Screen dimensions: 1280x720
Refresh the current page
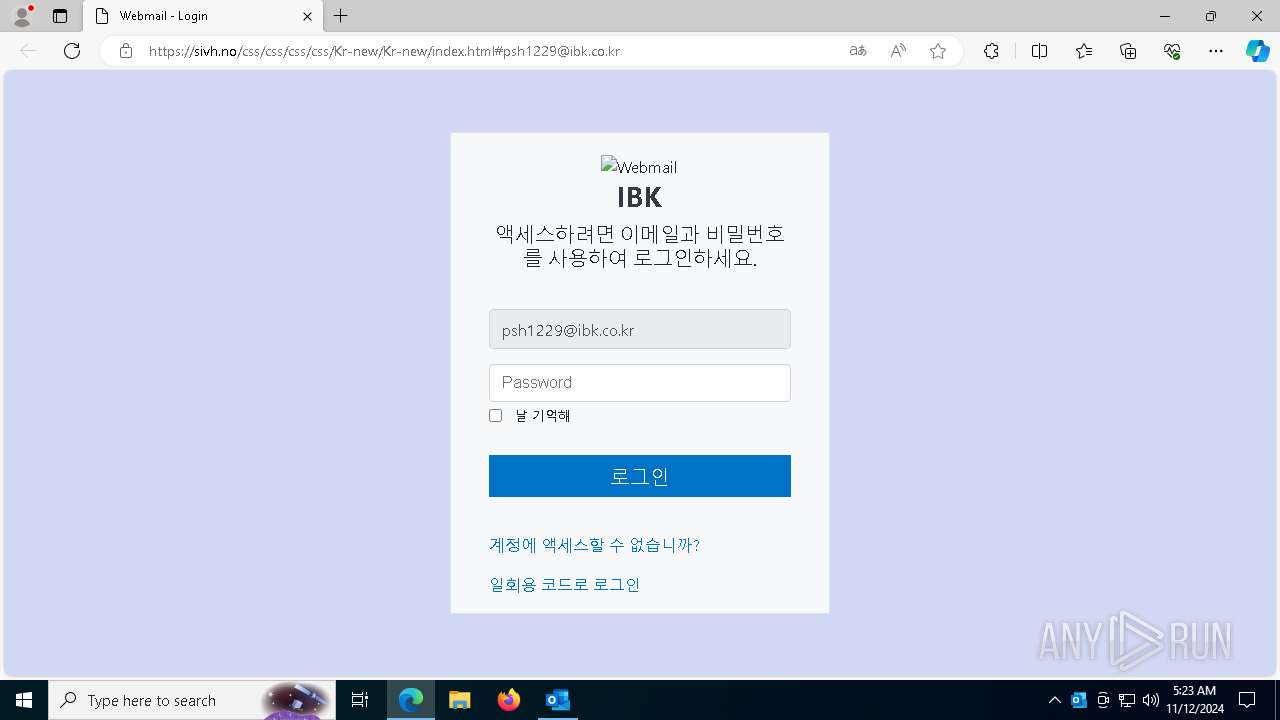[72, 51]
